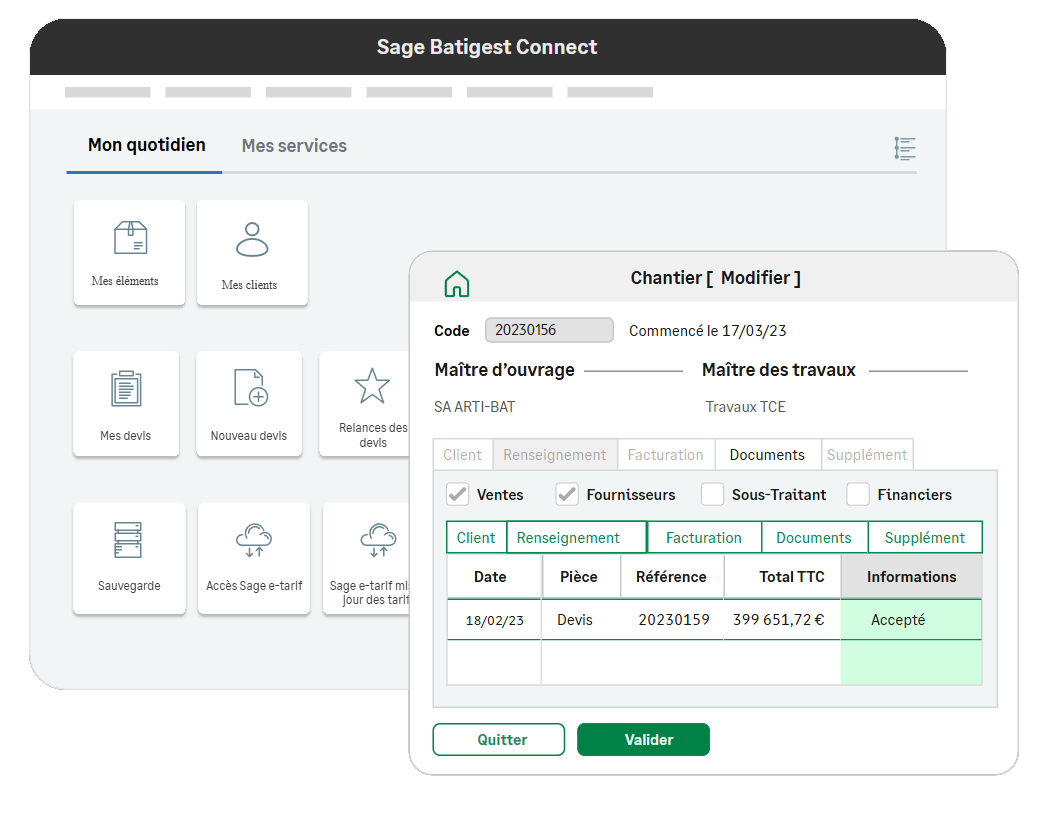Viewport: 1053px width, 813px height.
Task: Open the Mes devis clipboard icon
Action: tap(126, 389)
